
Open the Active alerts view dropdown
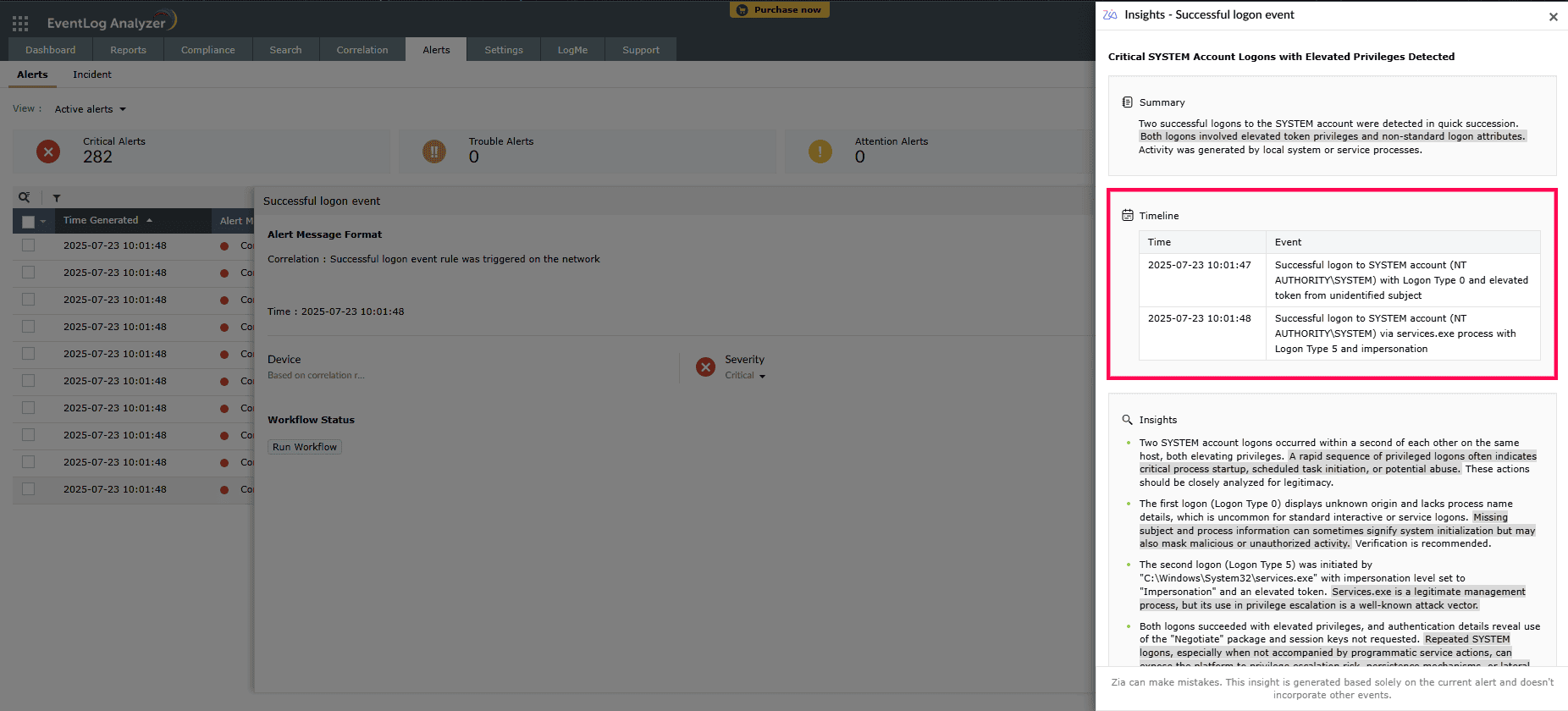(90, 109)
